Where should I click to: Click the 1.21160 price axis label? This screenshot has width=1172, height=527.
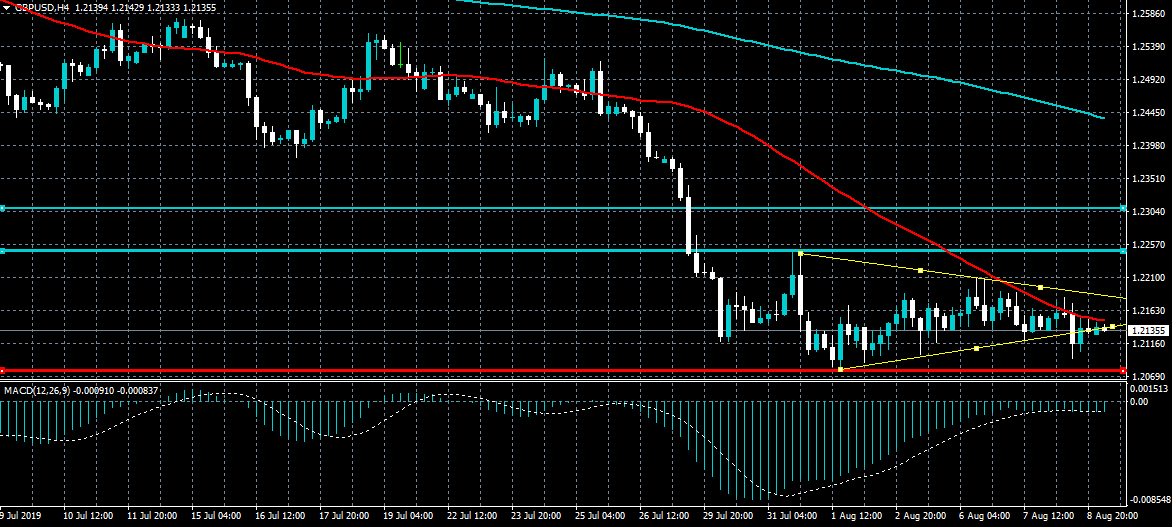(1149, 344)
